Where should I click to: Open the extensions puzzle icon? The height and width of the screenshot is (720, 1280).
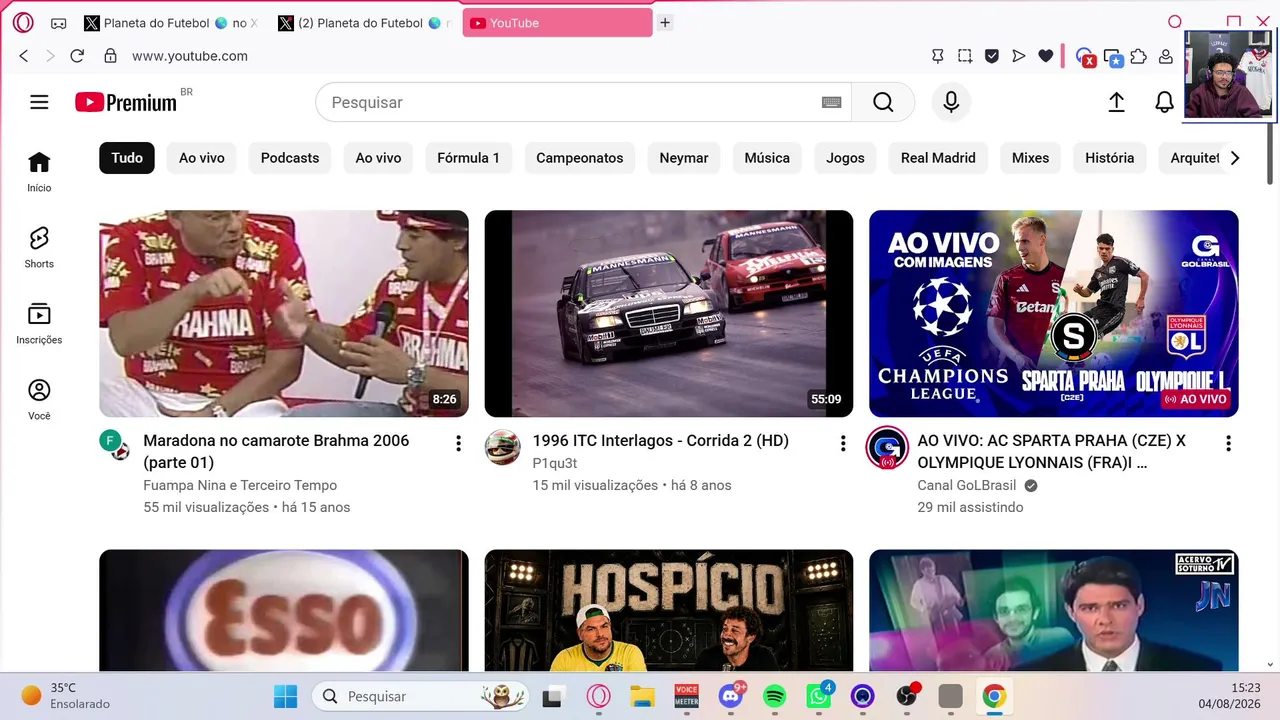1138,56
